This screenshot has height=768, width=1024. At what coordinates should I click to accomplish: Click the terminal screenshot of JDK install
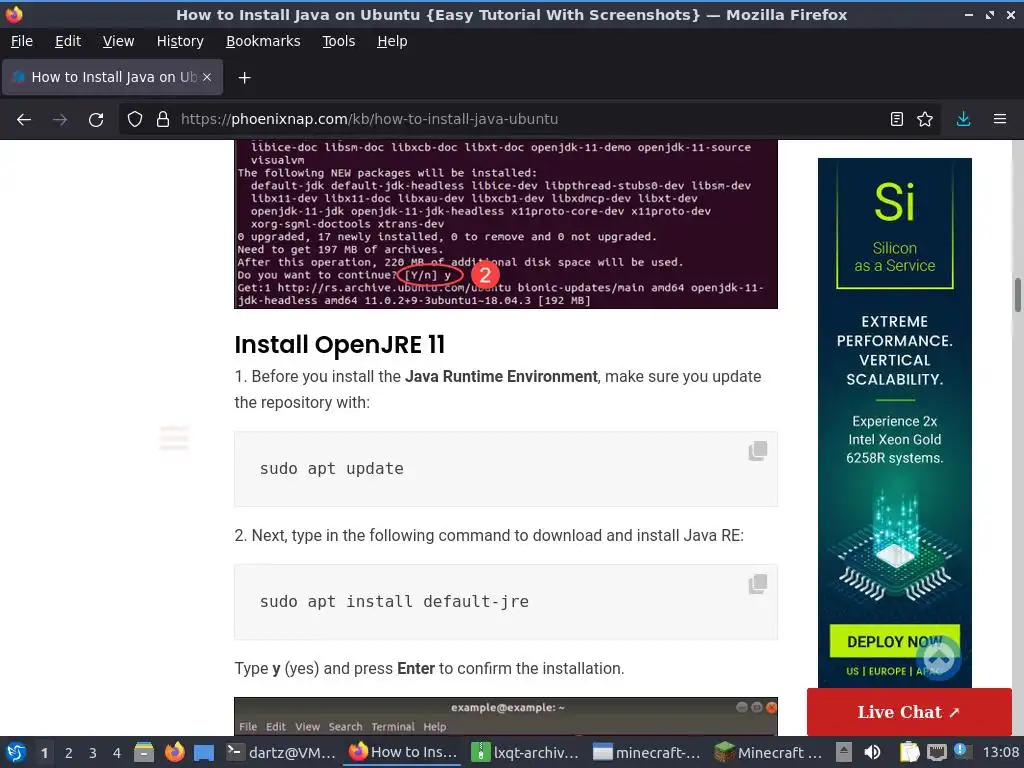(505, 224)
